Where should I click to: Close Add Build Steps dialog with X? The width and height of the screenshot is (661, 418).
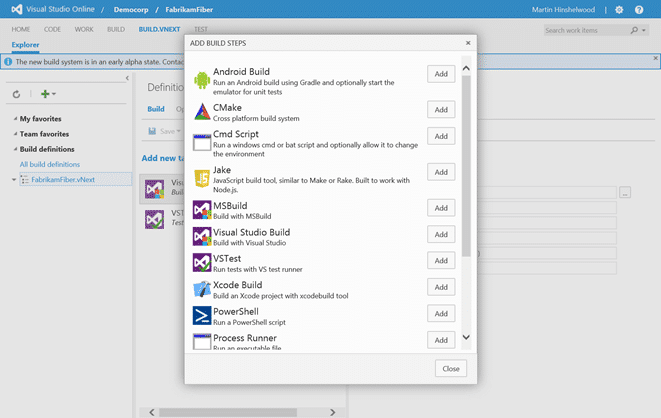468,43
